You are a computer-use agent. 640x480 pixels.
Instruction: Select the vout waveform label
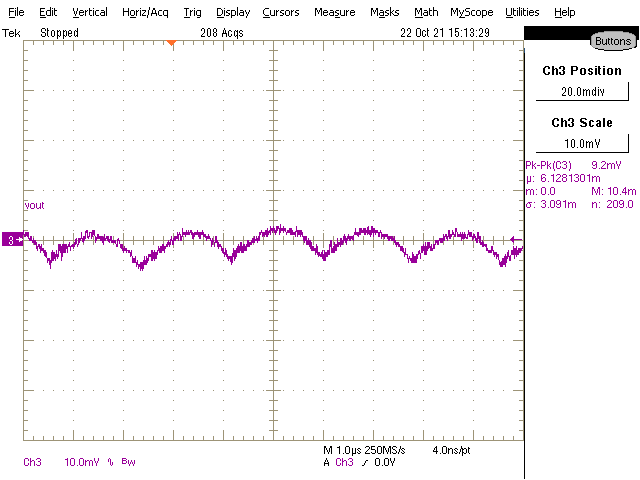coord(34,205)
